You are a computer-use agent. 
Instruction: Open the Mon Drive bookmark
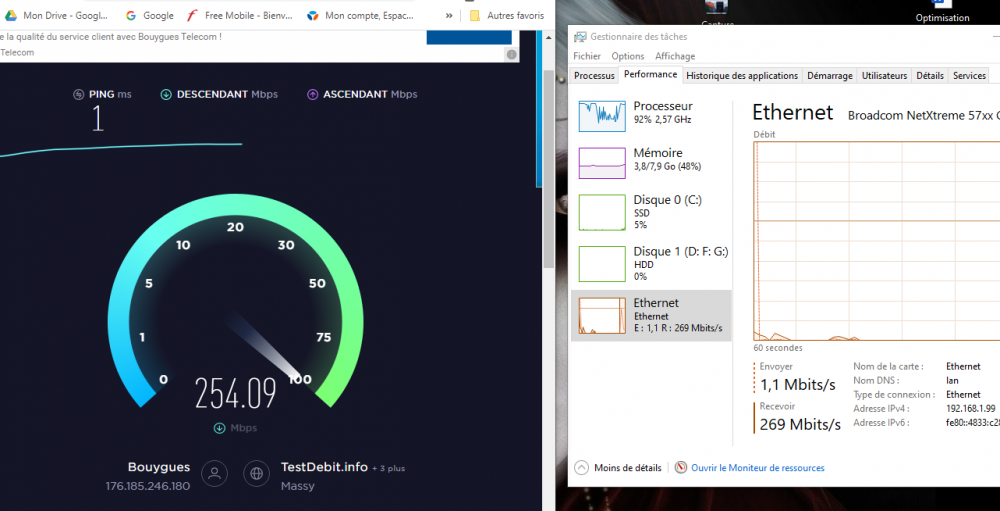(x=58, y=15)
